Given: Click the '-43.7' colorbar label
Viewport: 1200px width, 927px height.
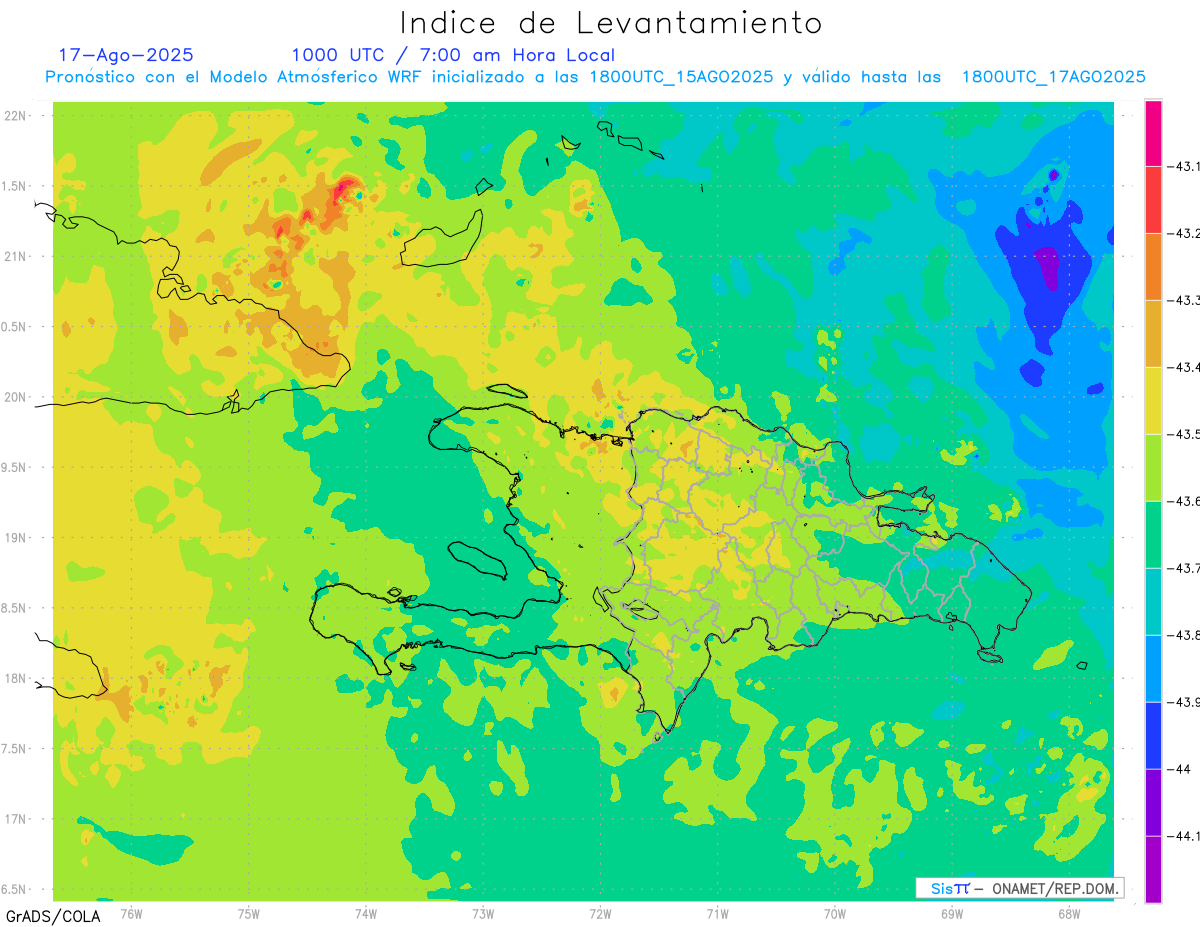Looking at the screenshot, I should tap(1185, 568).
